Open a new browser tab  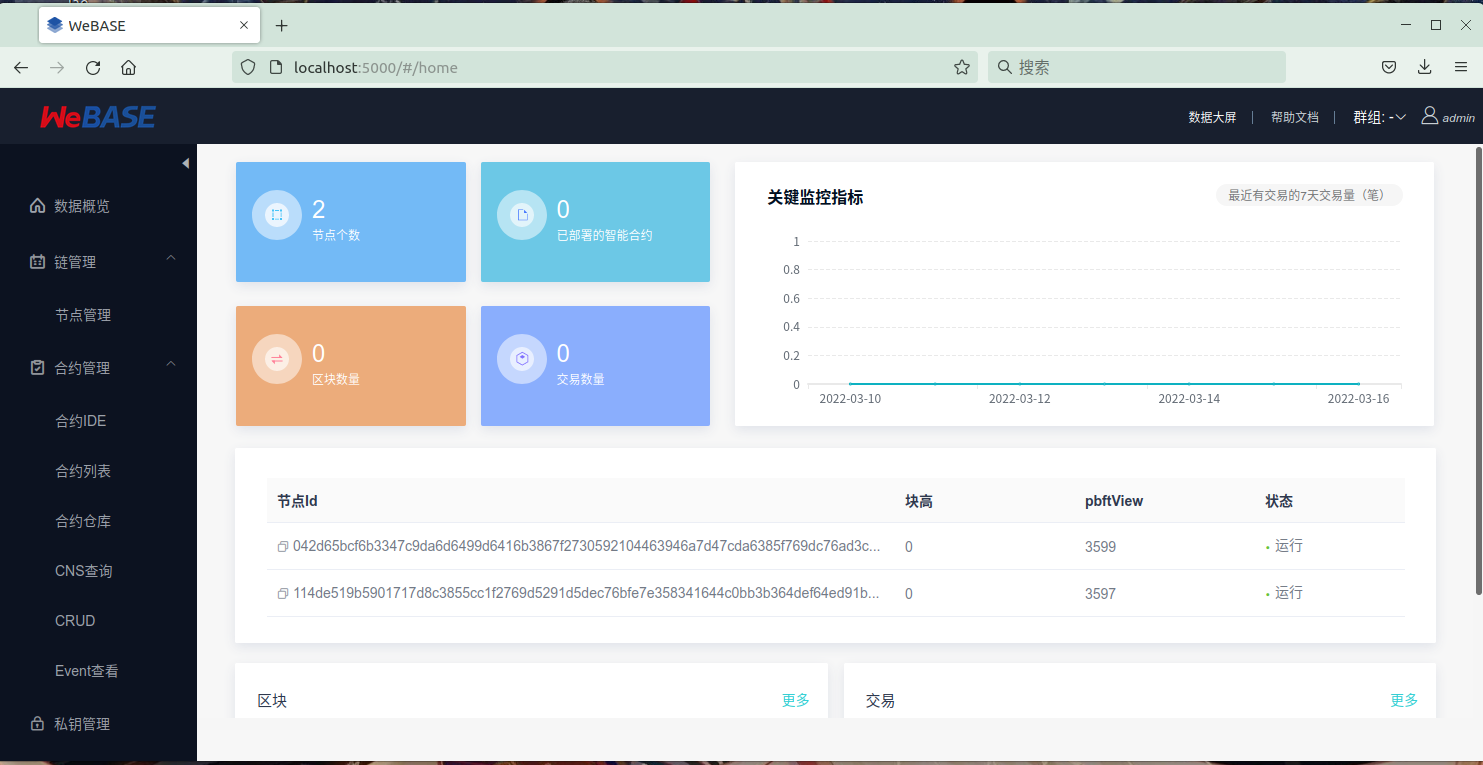pos(282,26)
